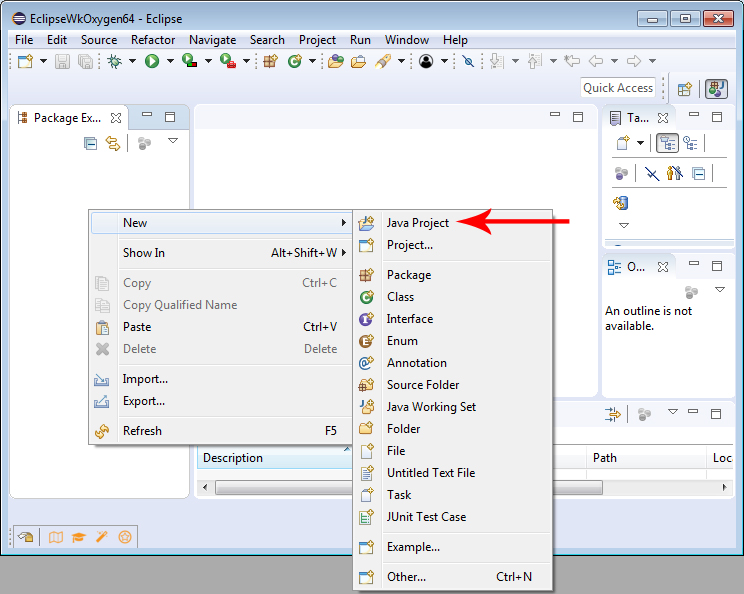This screenshot has height=594, width=744.
Task: Click the New Java Class toolbar icon
Action: click(295, 61)
